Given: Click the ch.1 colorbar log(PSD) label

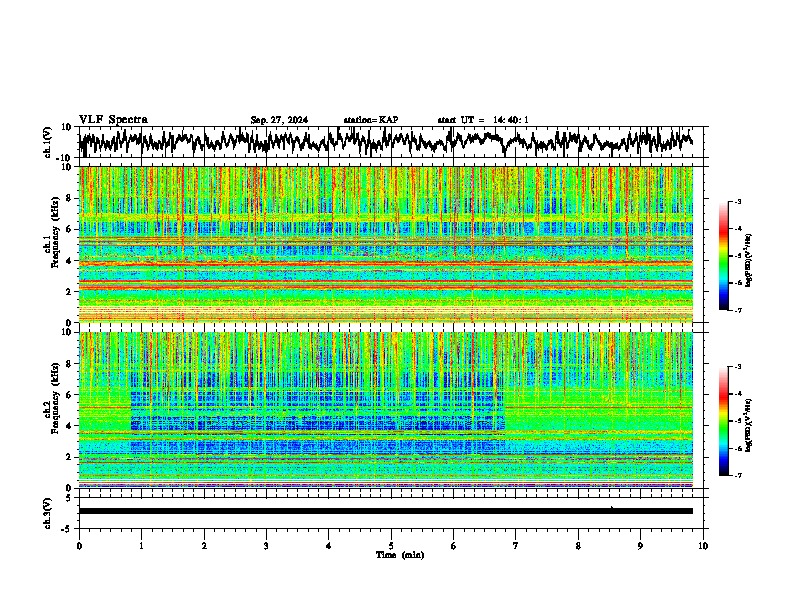Looking at the screenshot, I should click(749, 261).
